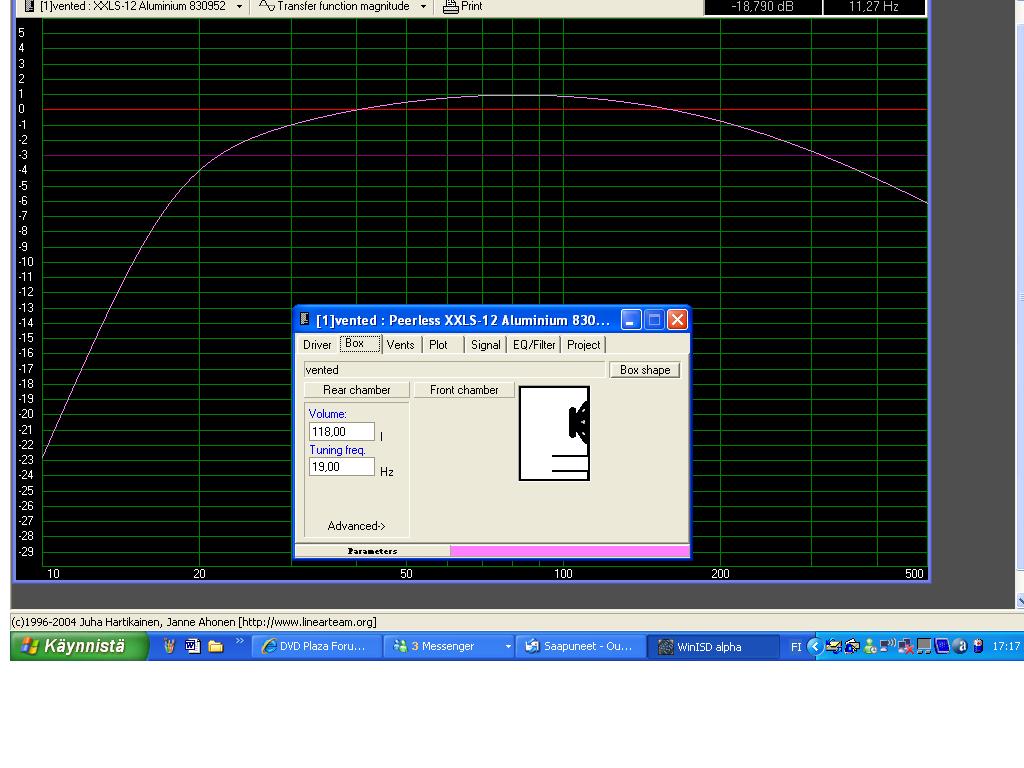Expand Advanced box options
This screenshot has height=768, width=1024.
pyautogui.click(x=356, y=526)
